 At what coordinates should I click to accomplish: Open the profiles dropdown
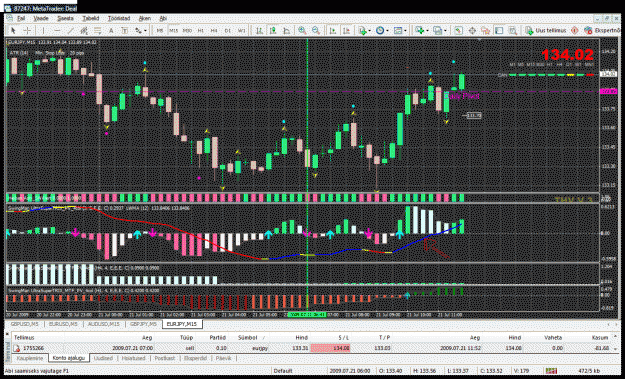(439, 30)
